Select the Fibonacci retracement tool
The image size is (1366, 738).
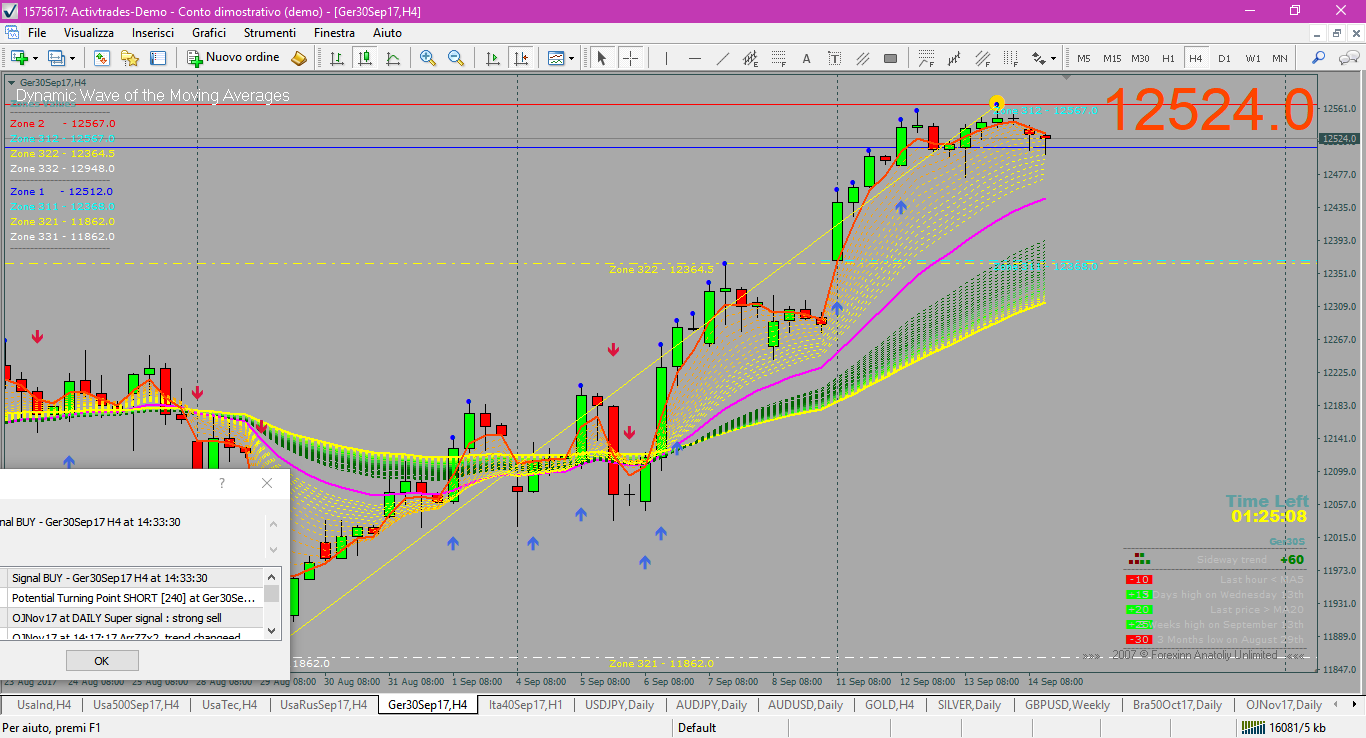(x=778, y=58)
